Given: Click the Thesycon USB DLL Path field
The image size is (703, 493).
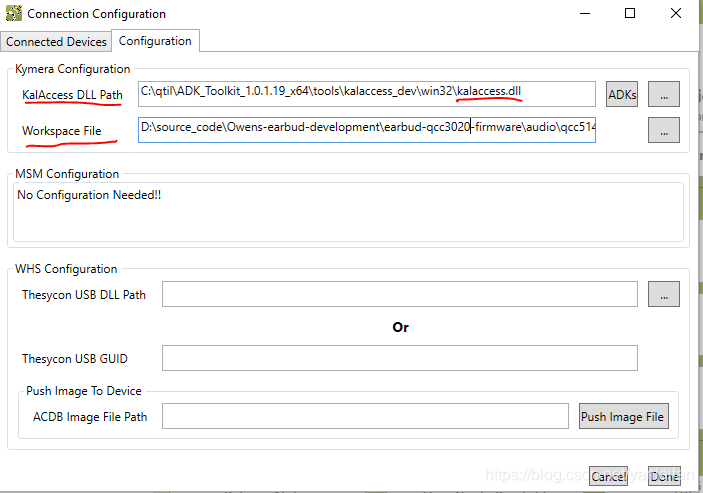Looking at the screenshot, I should (400, 294).
